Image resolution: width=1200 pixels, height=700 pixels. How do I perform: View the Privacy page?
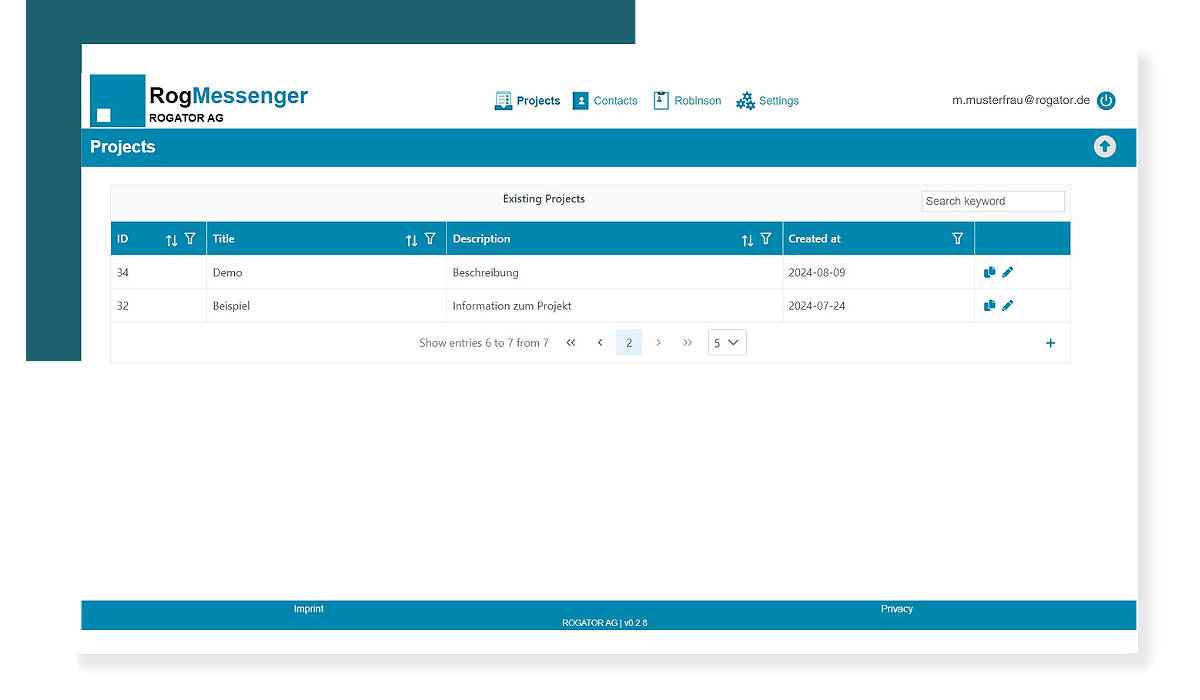pos(897,608)
